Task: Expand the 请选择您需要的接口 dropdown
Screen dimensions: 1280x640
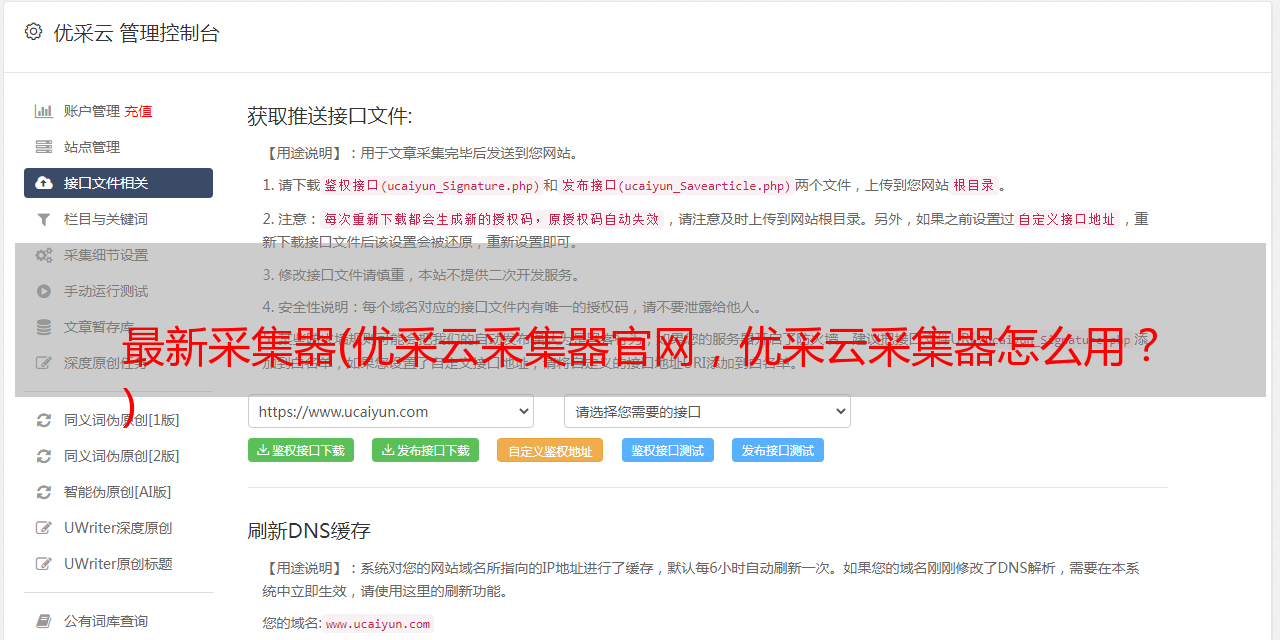Action: [707, 411]
